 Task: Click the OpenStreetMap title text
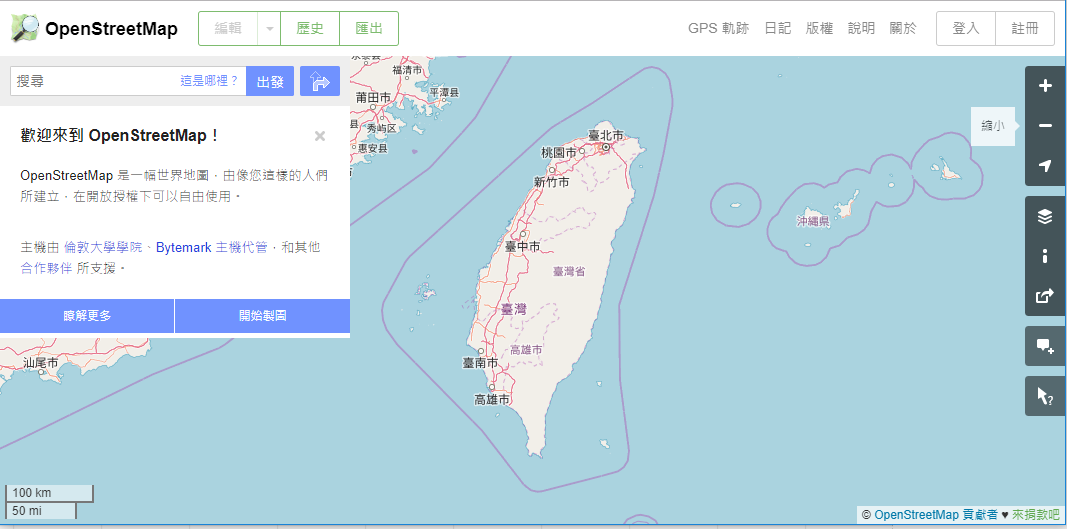(x=112, y=29)
